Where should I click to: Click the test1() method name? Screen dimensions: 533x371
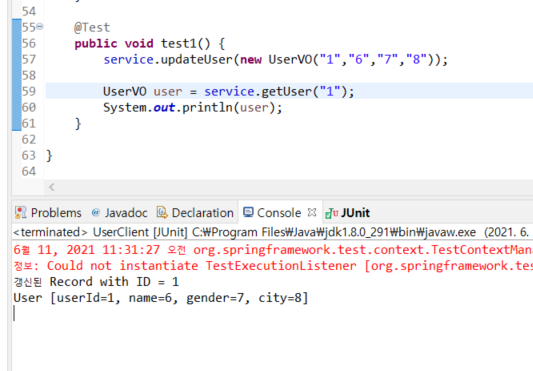click(x=186, y=44)
